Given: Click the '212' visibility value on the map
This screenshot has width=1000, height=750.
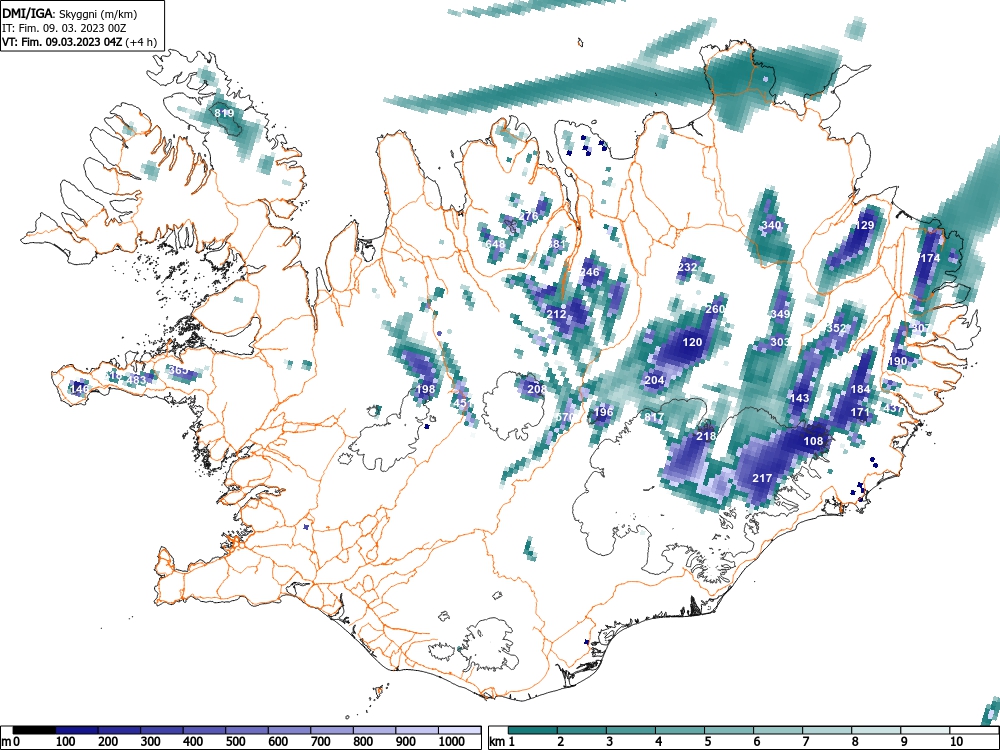Looking at the screenshot, I should coord(556,314).
